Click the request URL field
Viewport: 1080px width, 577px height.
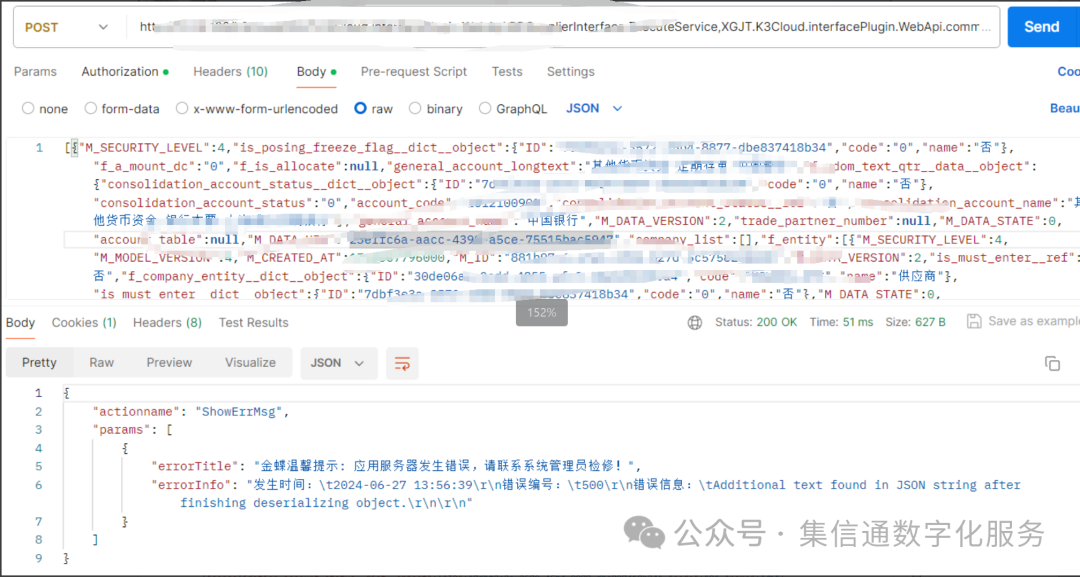[563, 27]
